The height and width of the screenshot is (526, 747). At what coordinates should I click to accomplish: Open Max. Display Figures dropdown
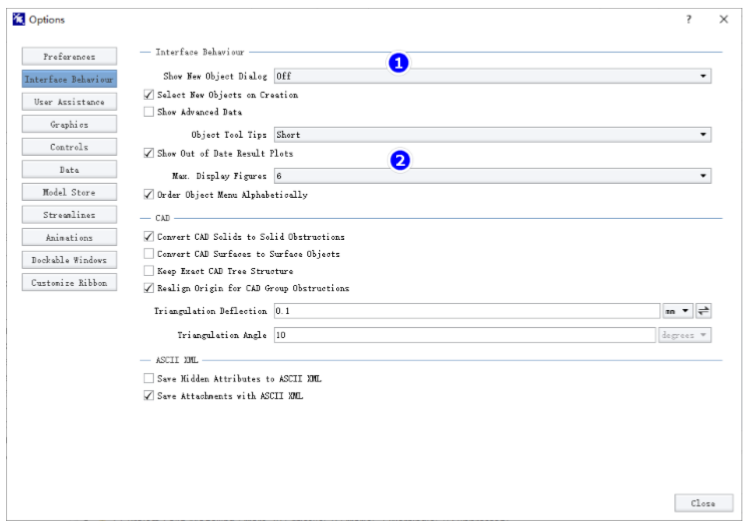491,175
